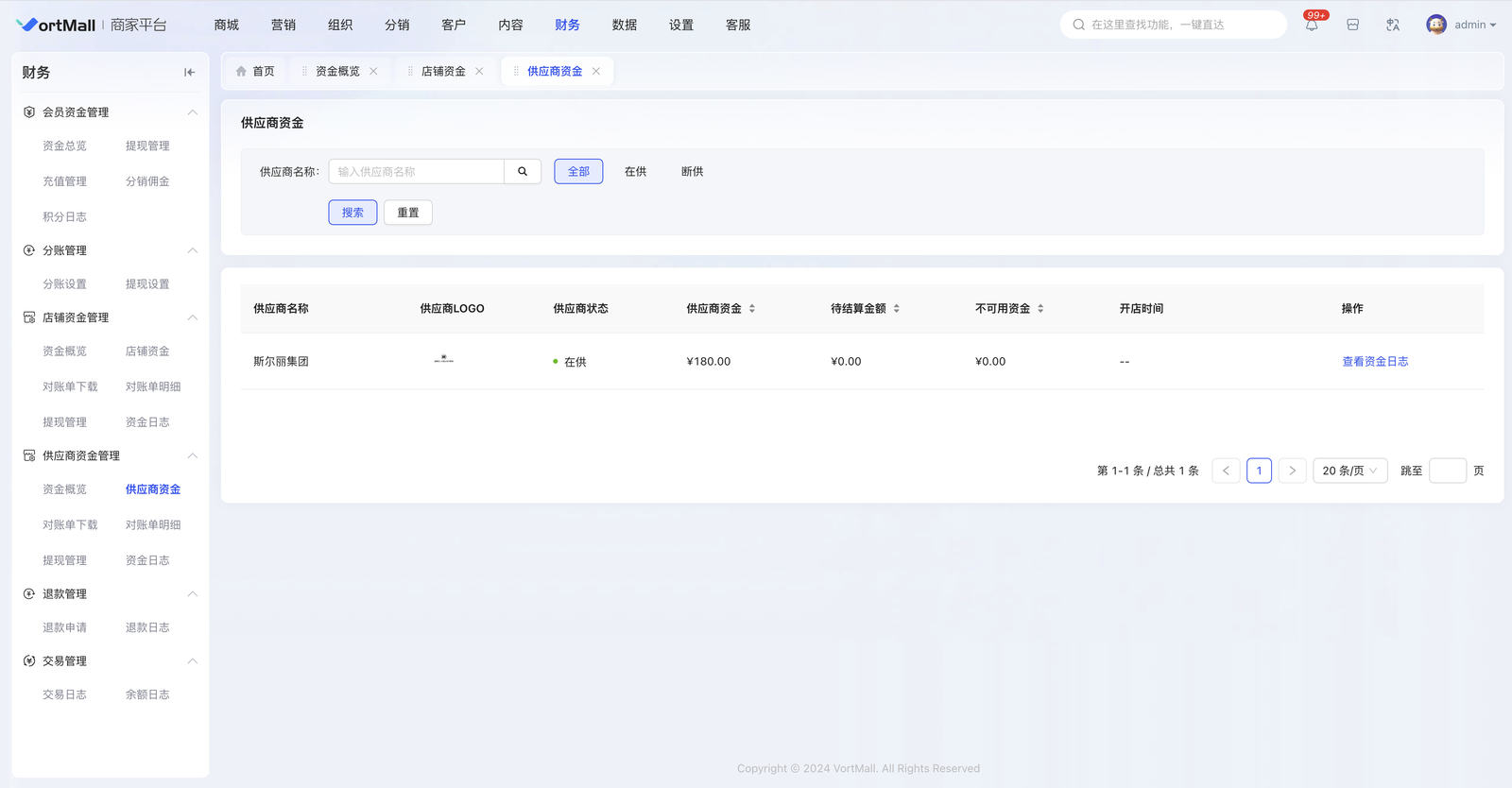Select the 全部 status filter
1512x788 pixels.
click(x=578, y=172)
